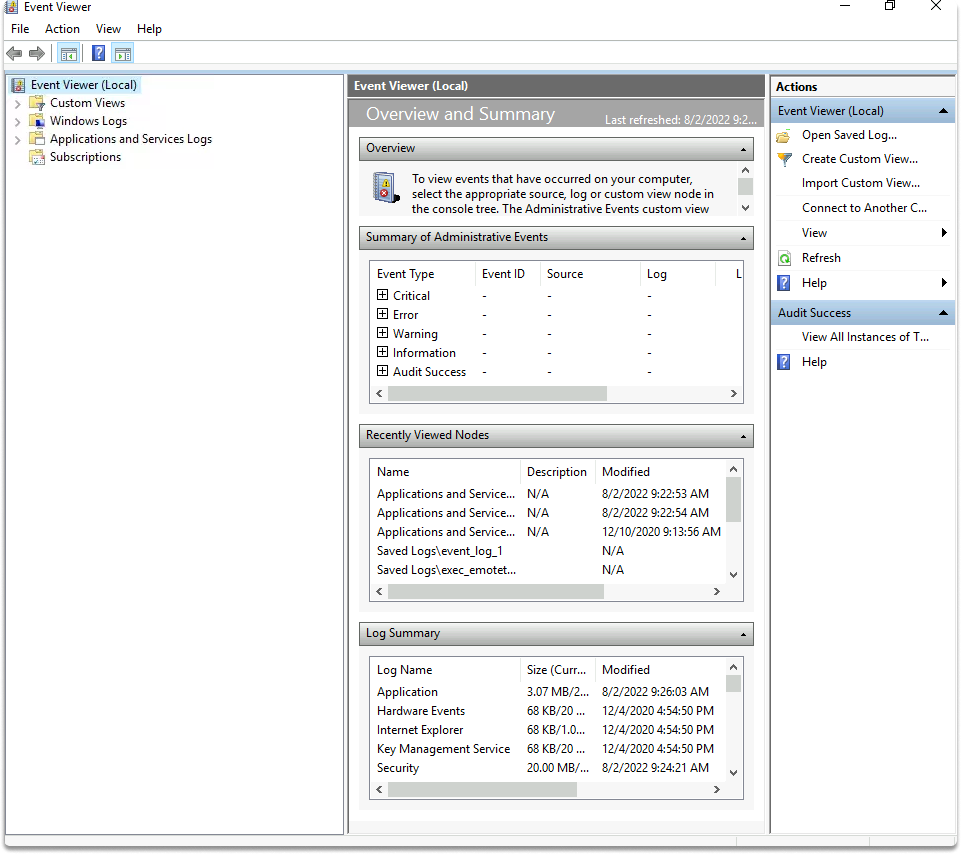Click the Event Viewer title bar app icon

click(11, 7)
